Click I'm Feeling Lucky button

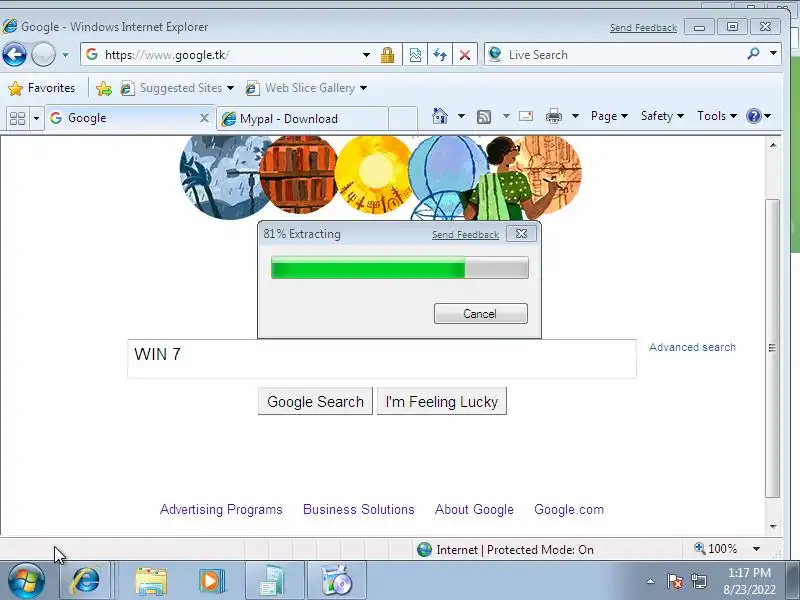(x=442, y=402)
